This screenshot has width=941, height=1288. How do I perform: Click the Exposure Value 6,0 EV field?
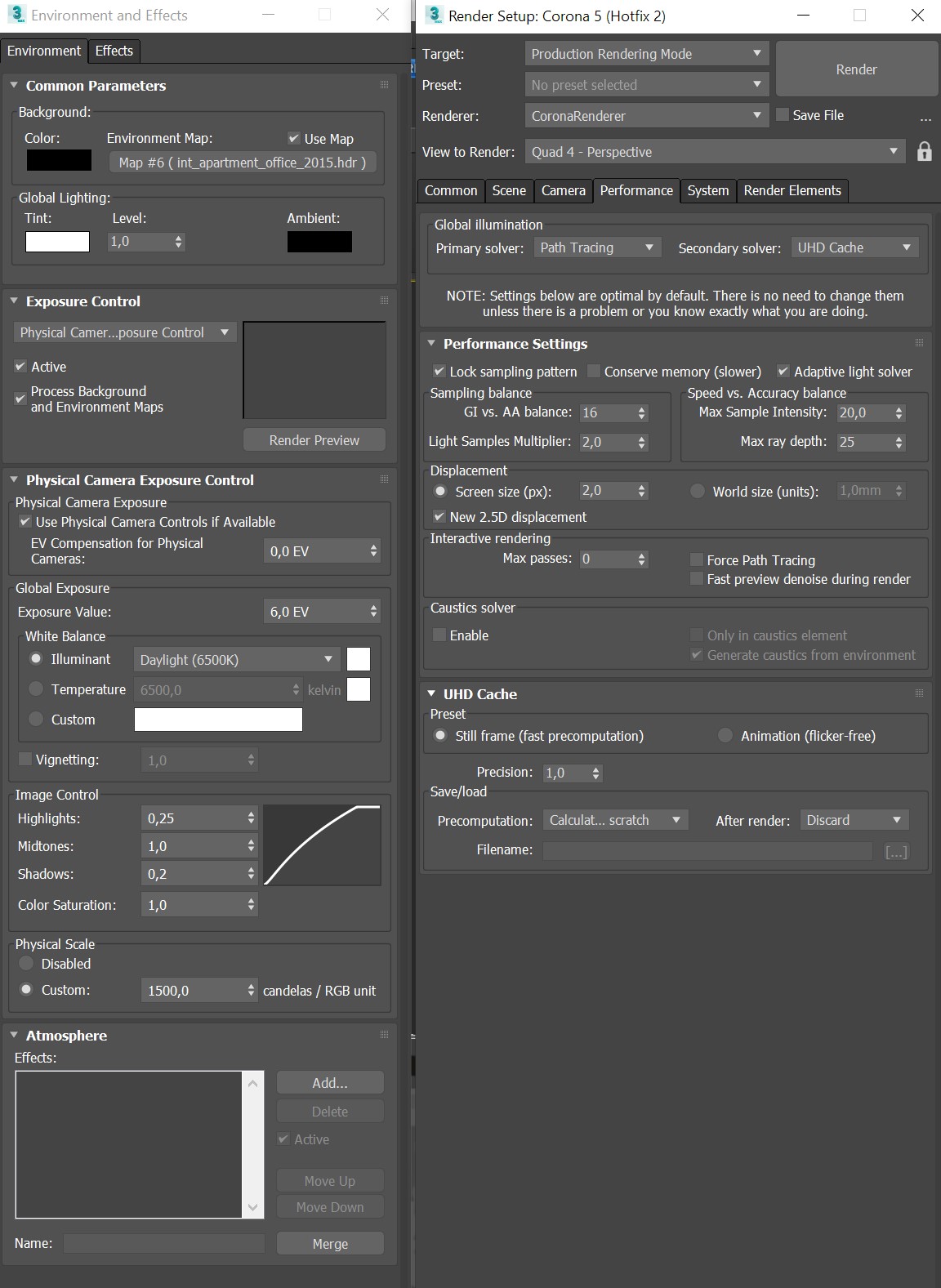click(x=322, y=611)
